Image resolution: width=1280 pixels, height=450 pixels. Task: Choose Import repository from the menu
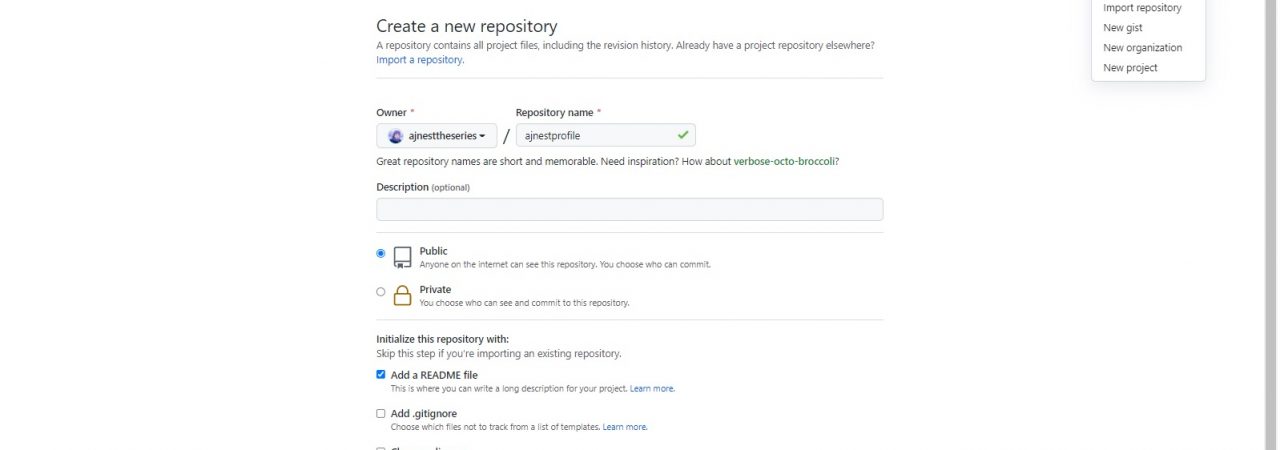coord(1142,8)
